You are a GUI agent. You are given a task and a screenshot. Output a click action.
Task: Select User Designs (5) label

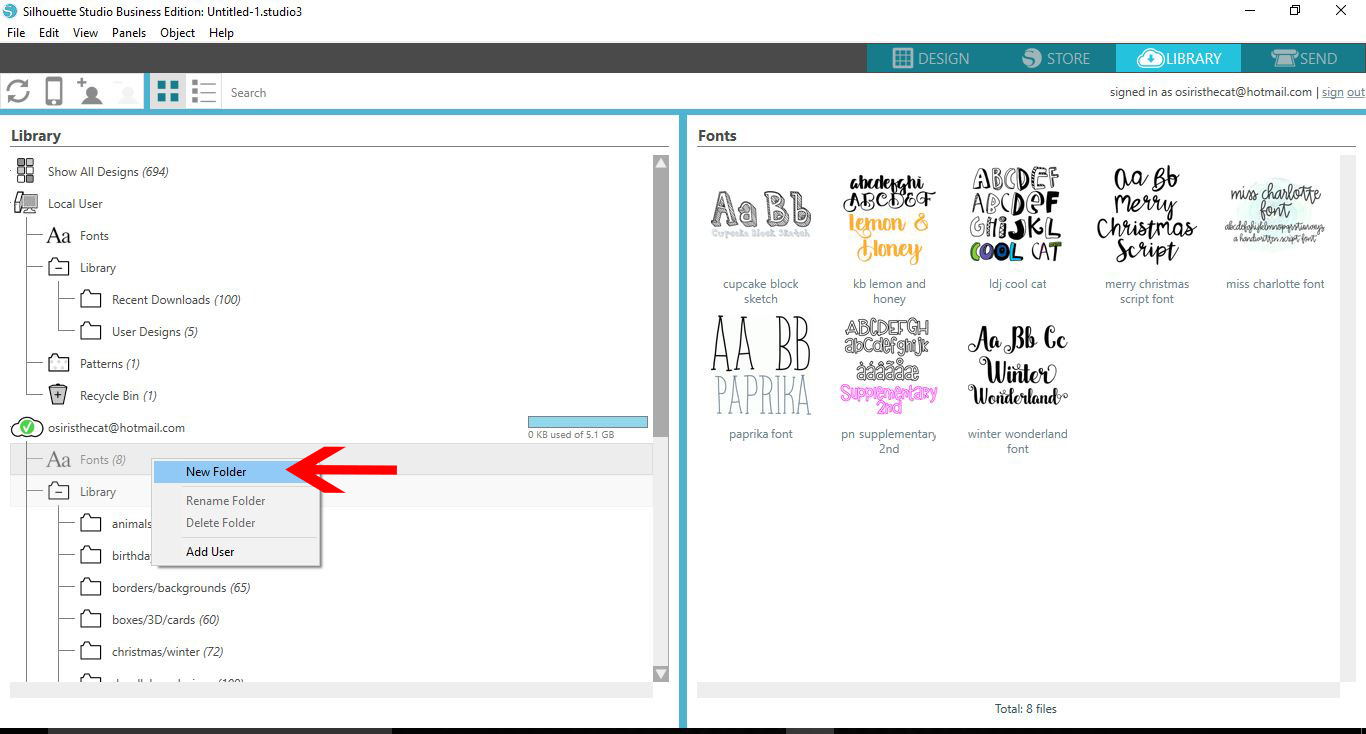tap(155, 332)
